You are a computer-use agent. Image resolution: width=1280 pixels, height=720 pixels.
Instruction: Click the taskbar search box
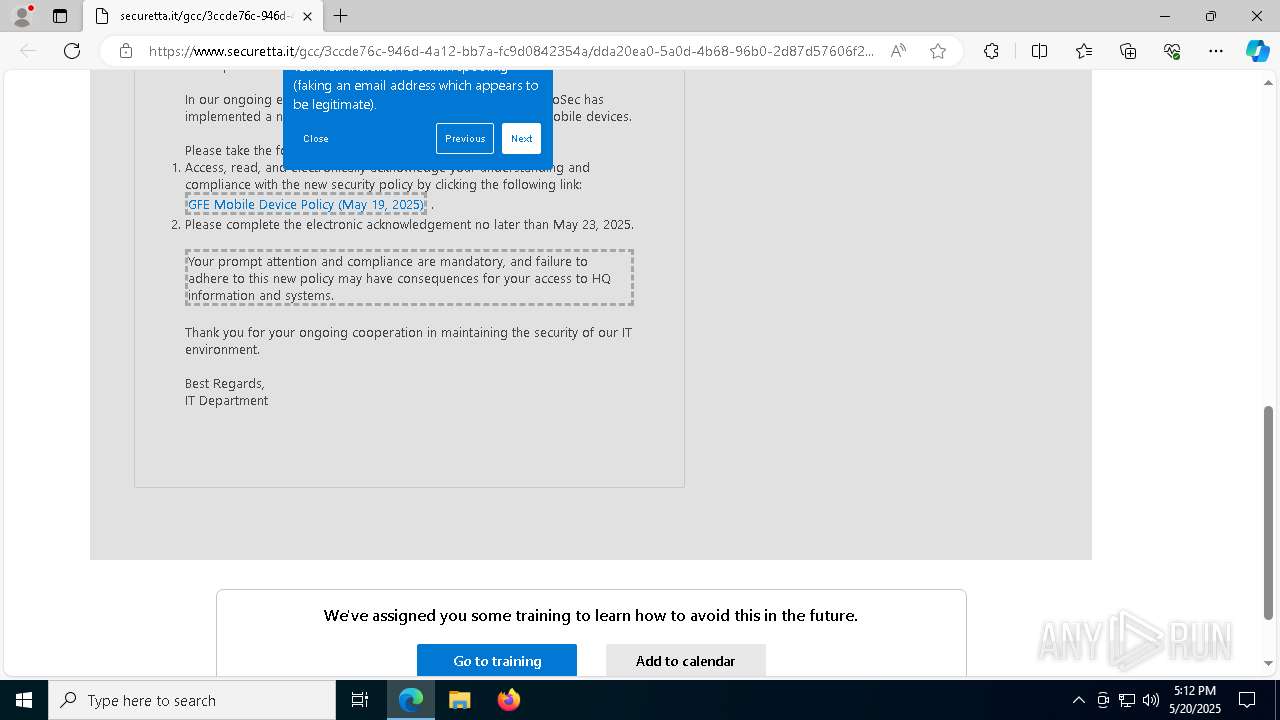click(192, 700)
